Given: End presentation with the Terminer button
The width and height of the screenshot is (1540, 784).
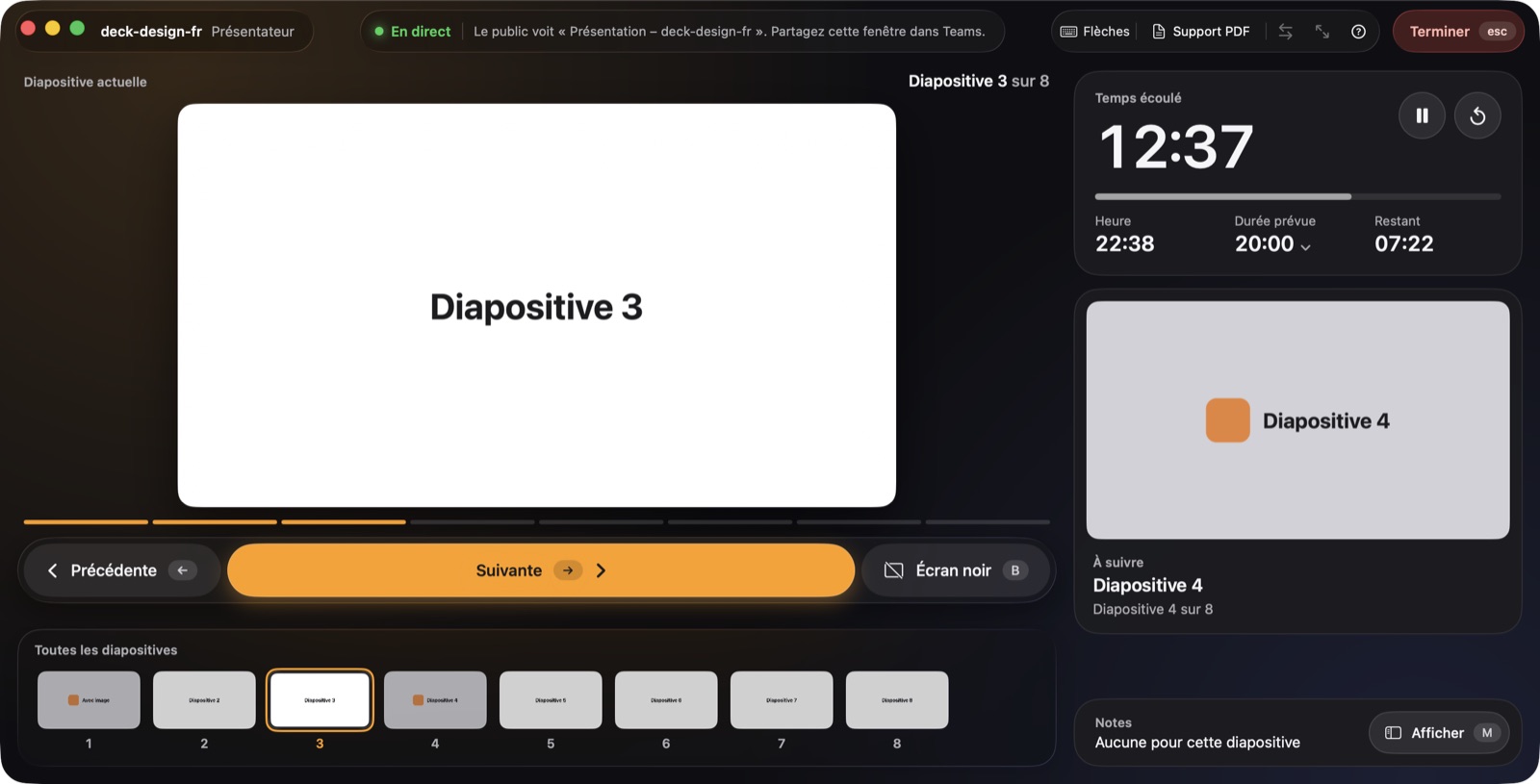Looking at the screenshot, I should 1458,32.
